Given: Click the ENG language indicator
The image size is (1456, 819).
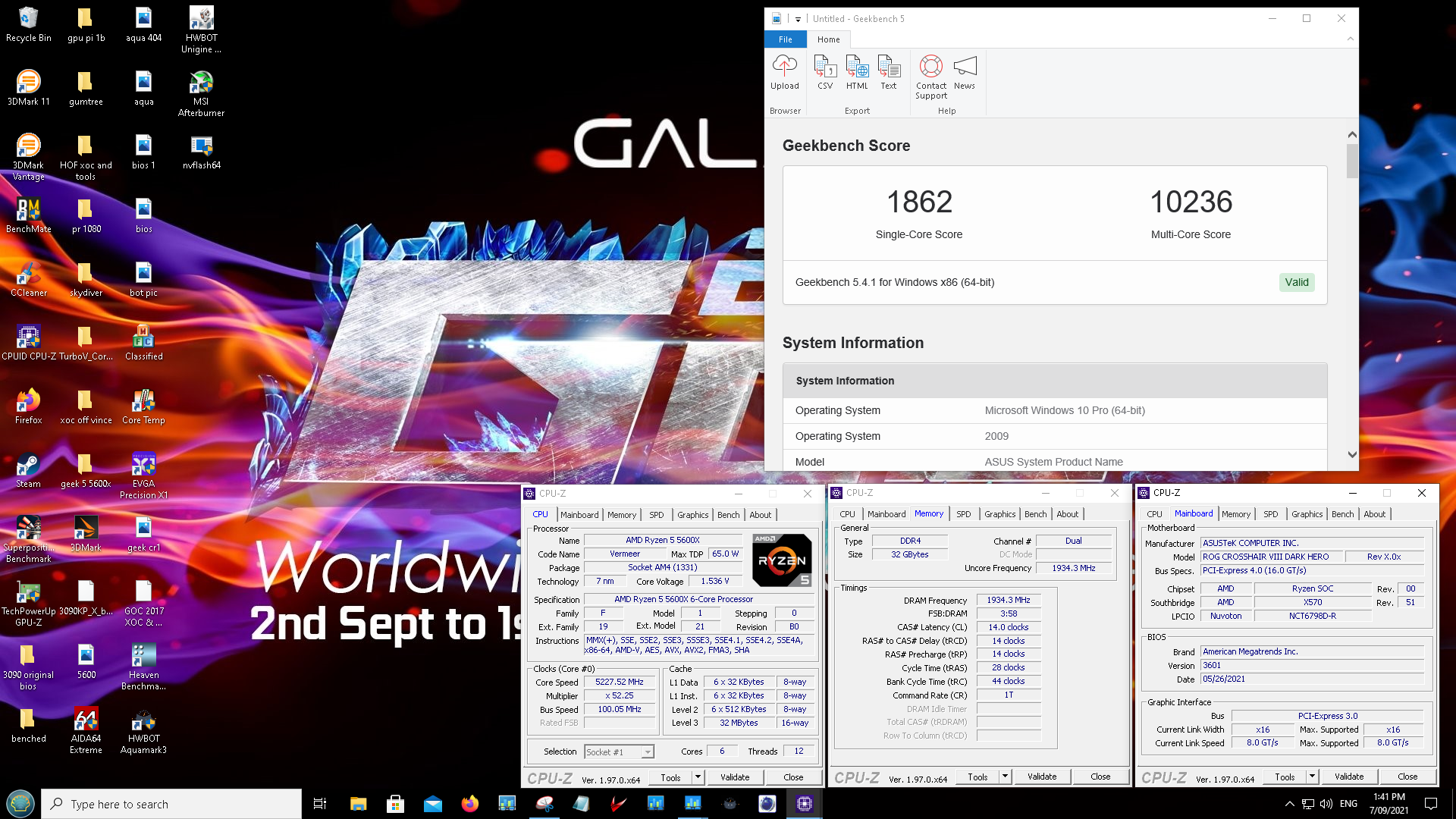Looking at the screenshot, I should click(1348, 804).
